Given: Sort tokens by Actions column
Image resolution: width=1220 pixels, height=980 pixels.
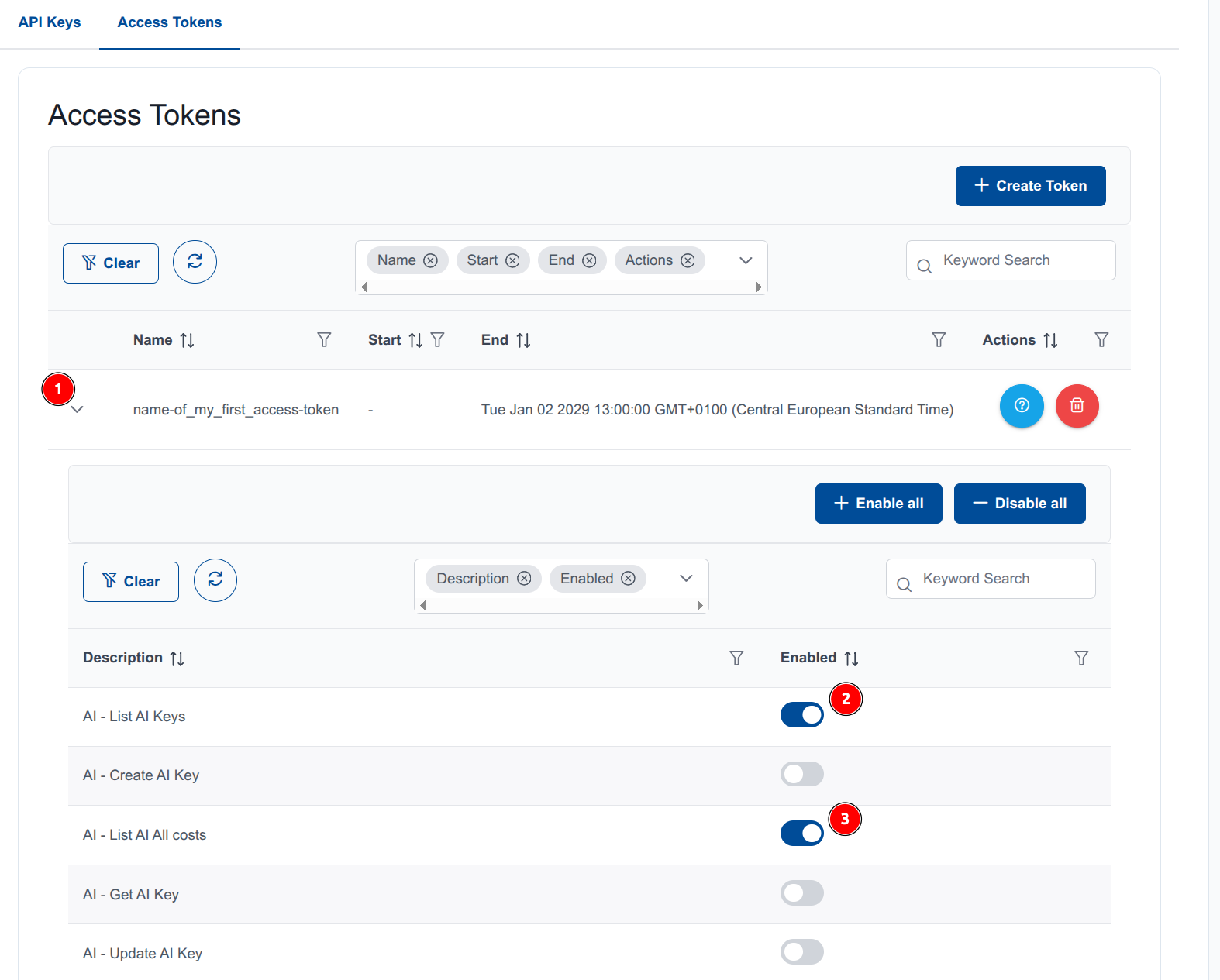Looking at the screenshot, I should point(1050,340).
